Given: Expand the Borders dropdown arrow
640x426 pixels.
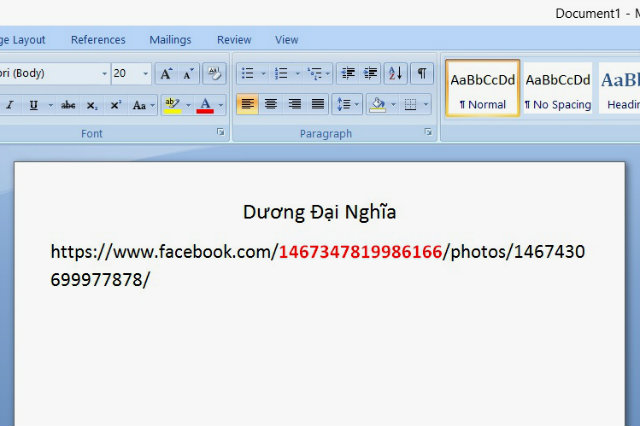Looking at the screenshot, I should [426, 104].
